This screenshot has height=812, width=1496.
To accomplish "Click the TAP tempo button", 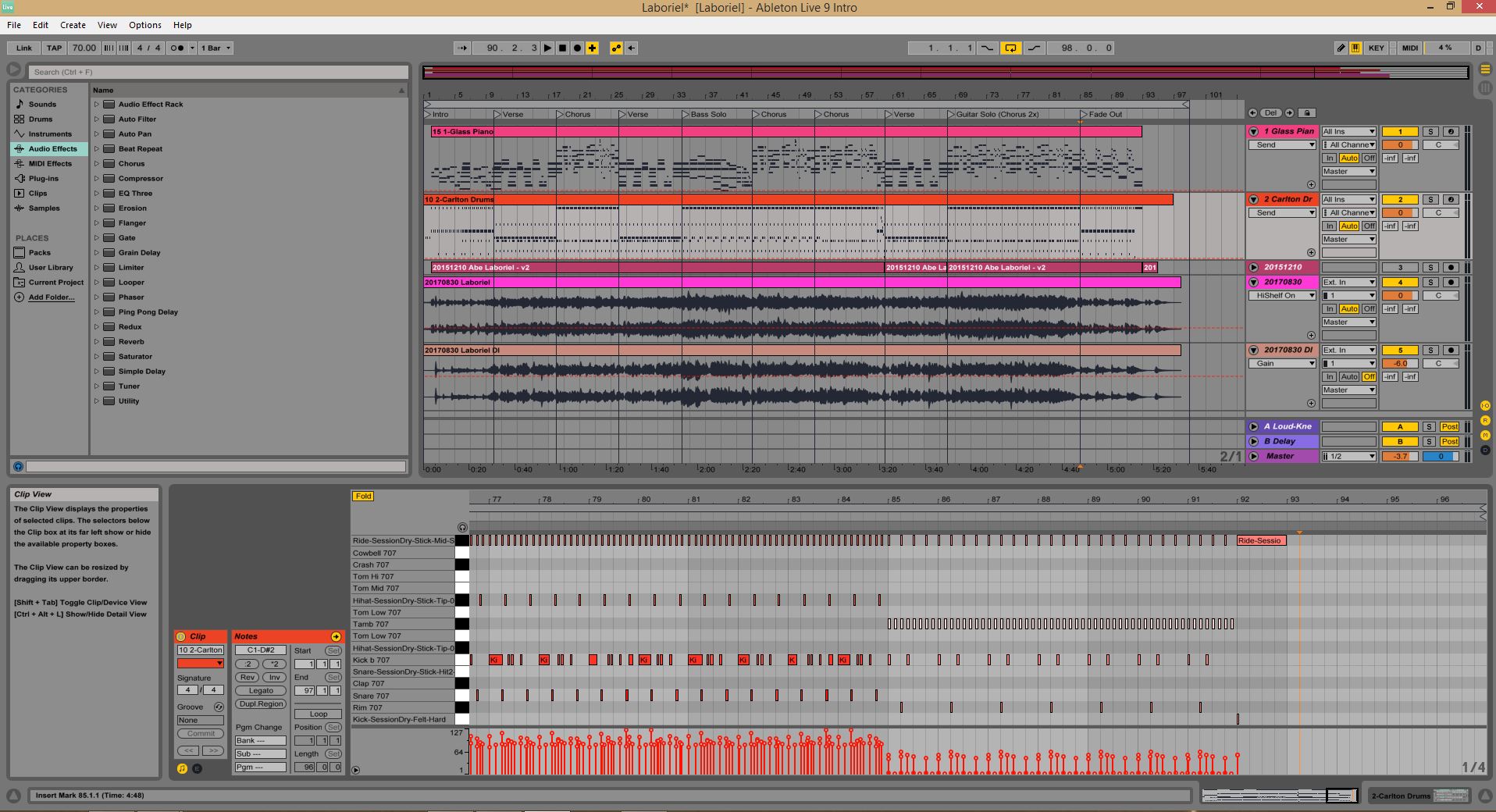I will [x=54, y=48].
